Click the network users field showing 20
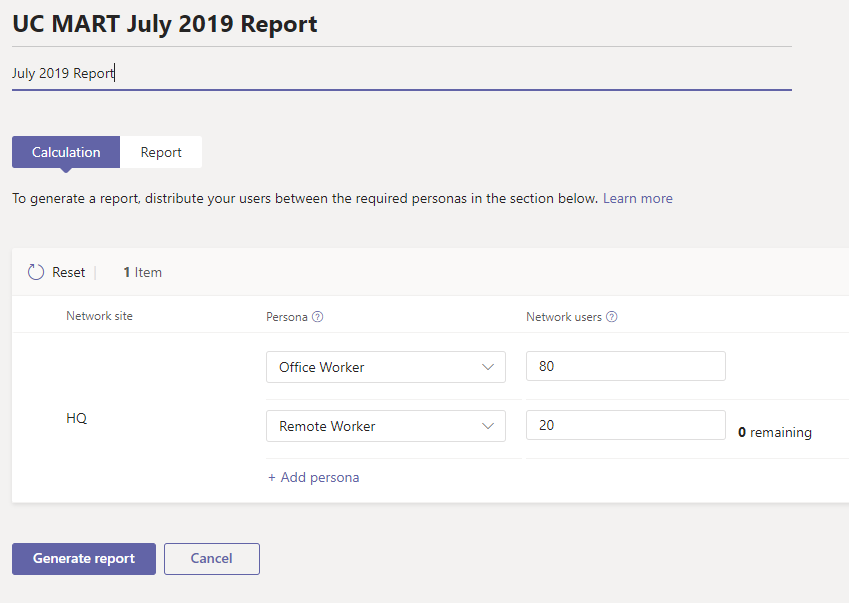849x603 pixels. [x=625, y=425]
